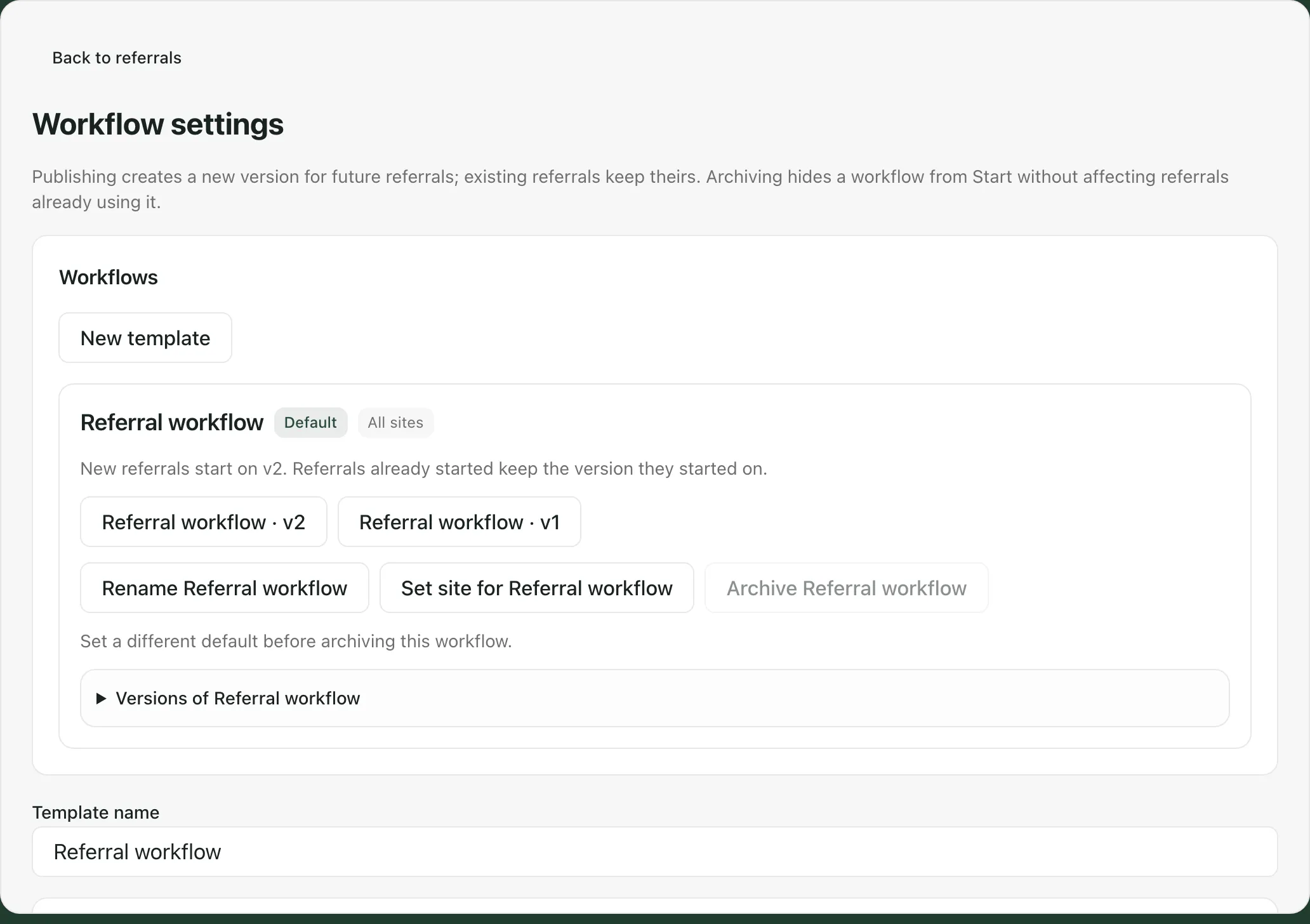This screenshot has height=924, width=1310.
Task: Create a New template
Action: pyautogui.click(x=145, y=338)
